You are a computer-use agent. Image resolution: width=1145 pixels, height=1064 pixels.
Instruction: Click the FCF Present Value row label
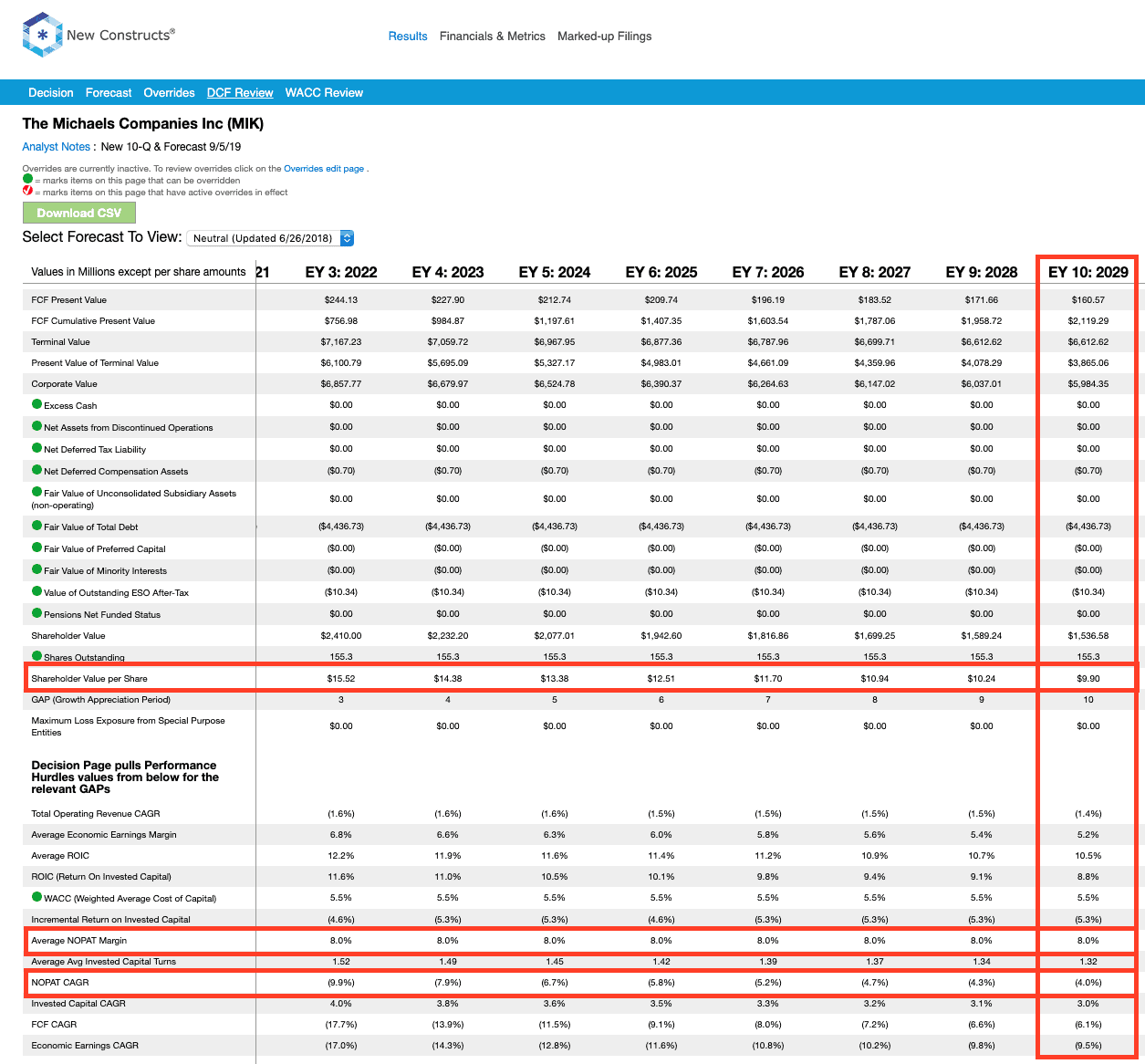tap(69, 300)
